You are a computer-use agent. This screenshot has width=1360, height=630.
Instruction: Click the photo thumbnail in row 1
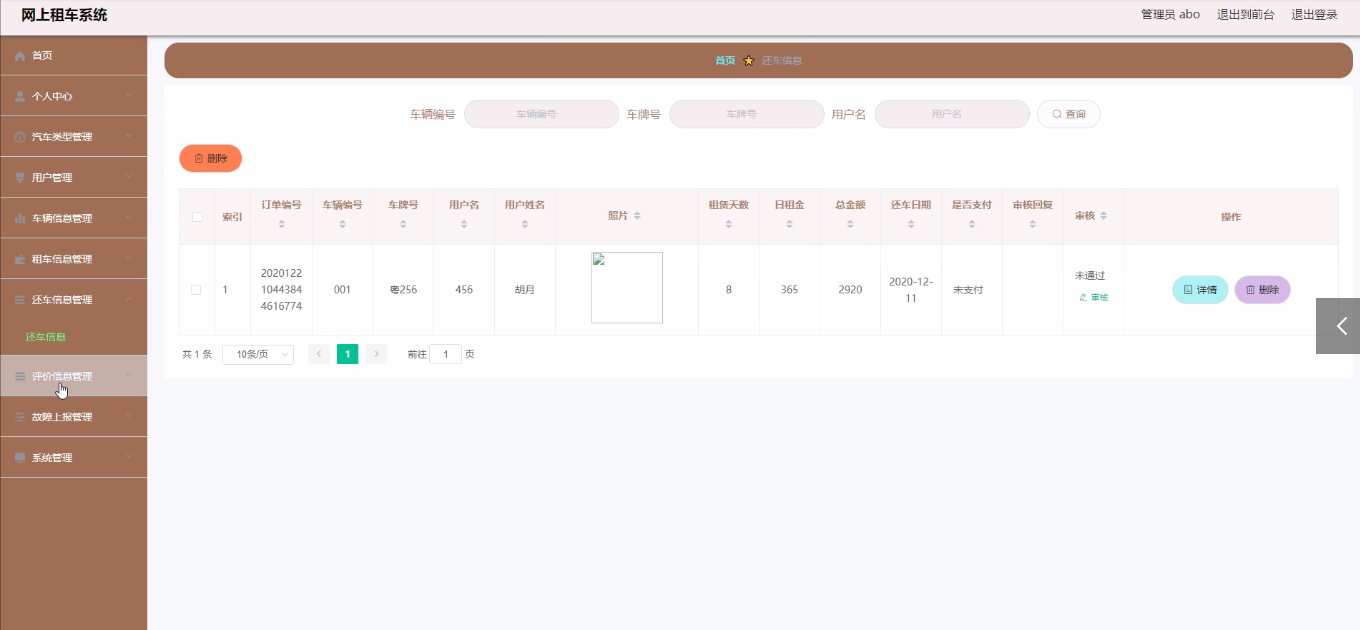click(x=627, y=288)
